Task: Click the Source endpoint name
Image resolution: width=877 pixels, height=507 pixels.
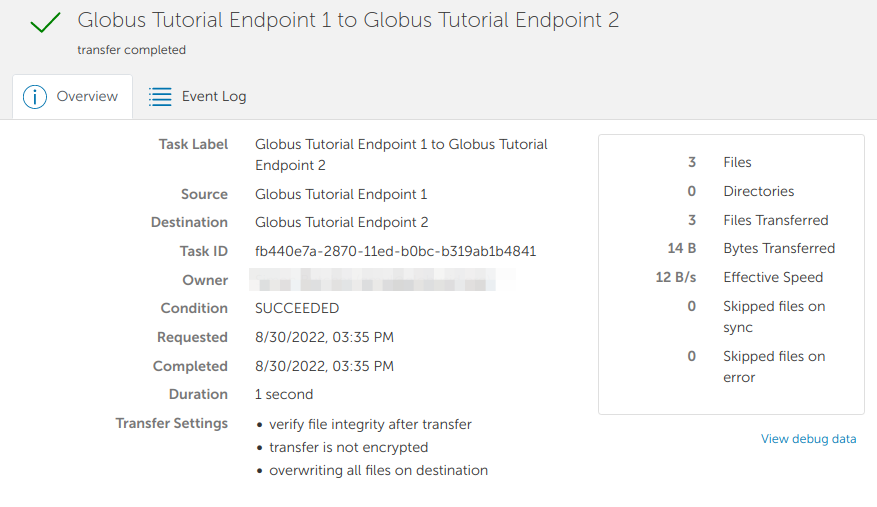Action: point(341,194)
